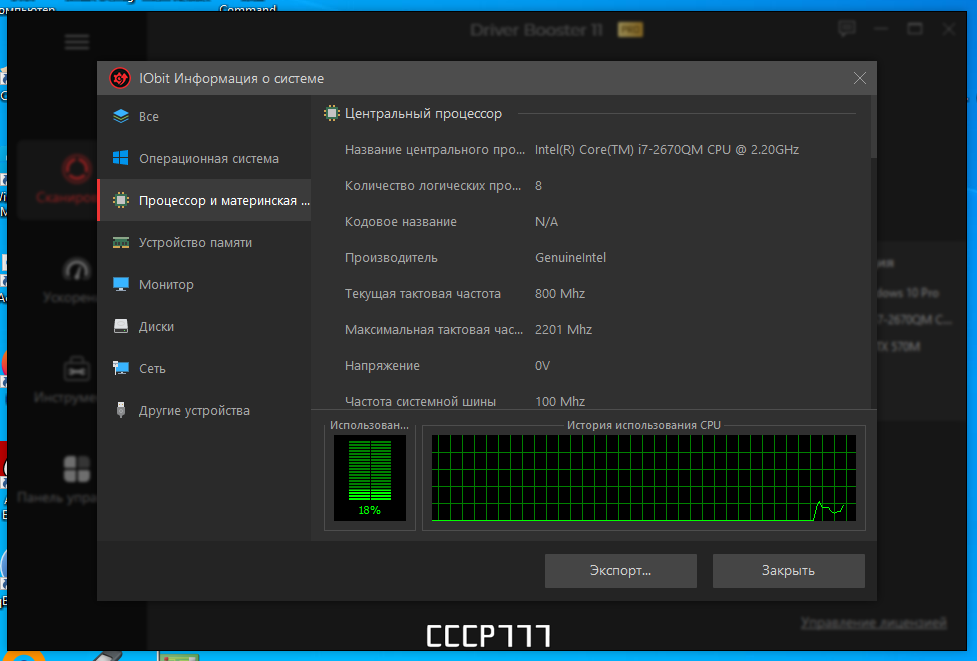Open hamburger menu in Driver Booster window
The width and height of the screenshot is (977, 661).
[77, 42]
